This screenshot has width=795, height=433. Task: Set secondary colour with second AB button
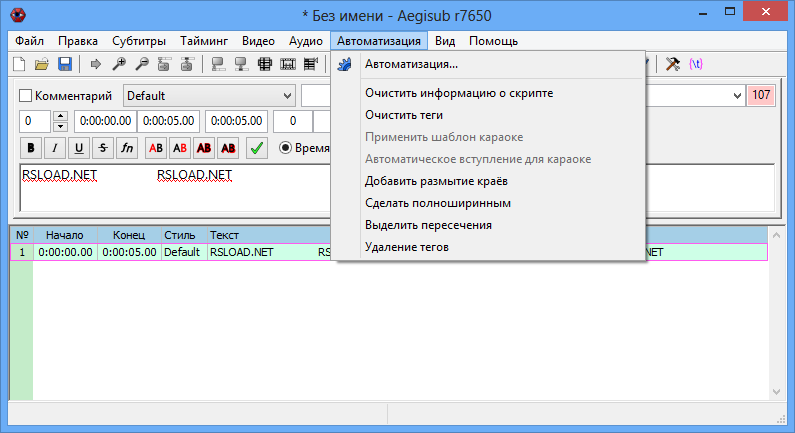(x=179, y=148)
